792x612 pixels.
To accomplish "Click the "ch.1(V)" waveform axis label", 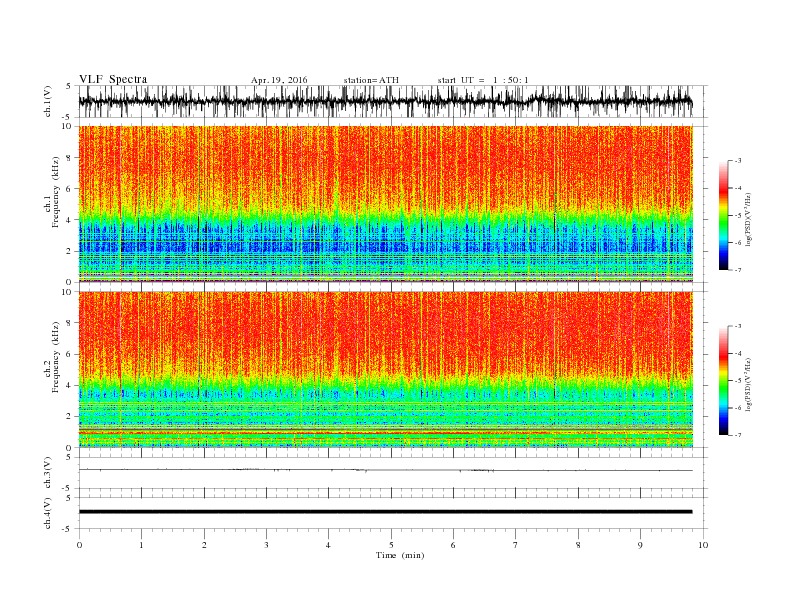I will point(48,101).
